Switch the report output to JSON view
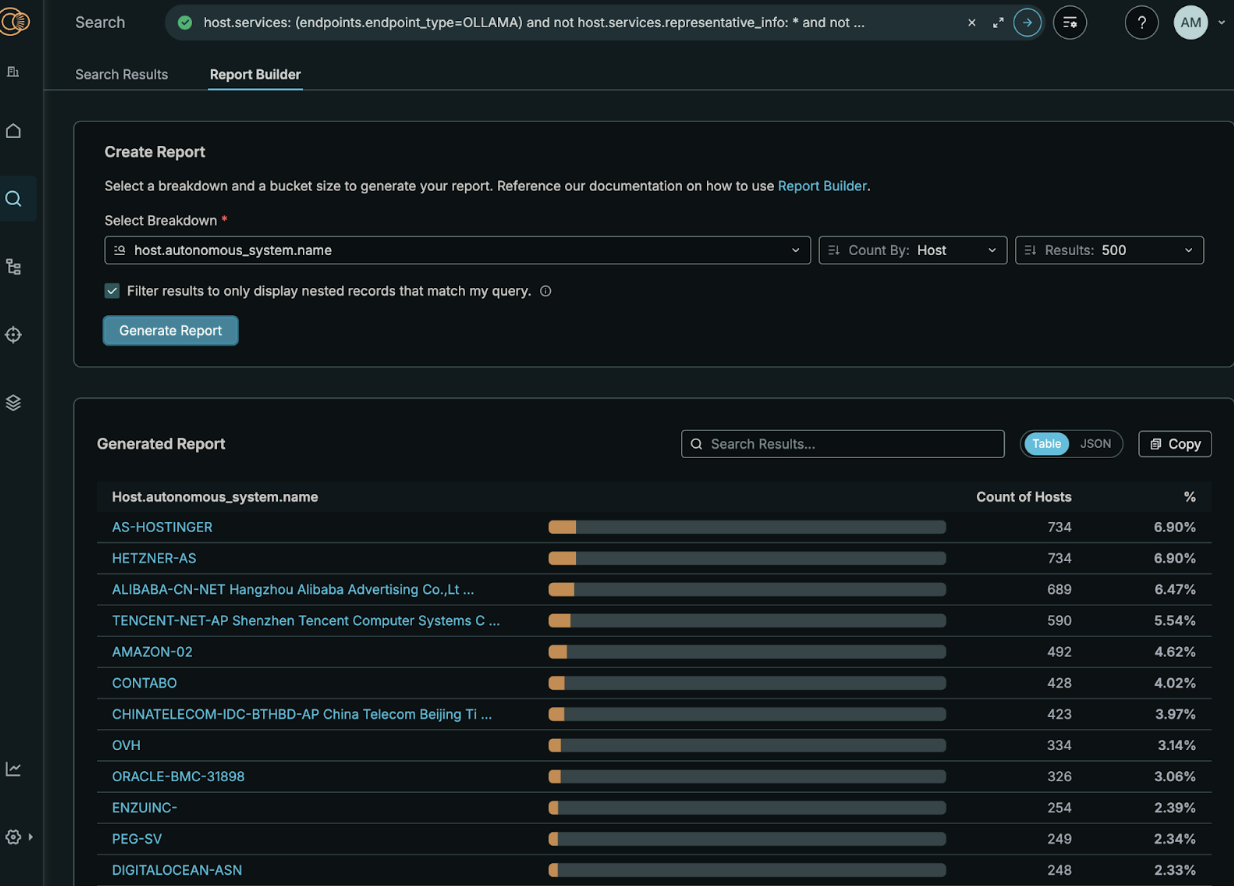Image resolution: width=1234 pixels, height=886 pixels. tap(1095, 443)
